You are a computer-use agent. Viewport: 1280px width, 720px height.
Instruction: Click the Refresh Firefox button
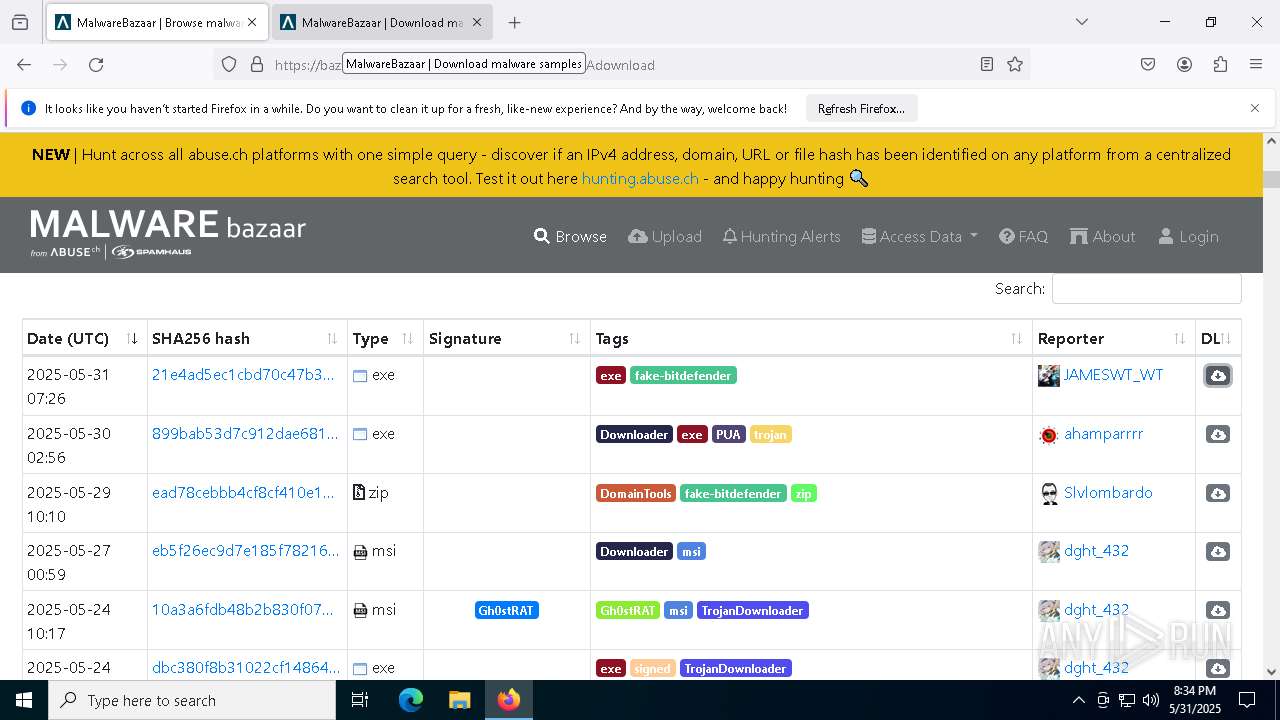tap(861, 108)
